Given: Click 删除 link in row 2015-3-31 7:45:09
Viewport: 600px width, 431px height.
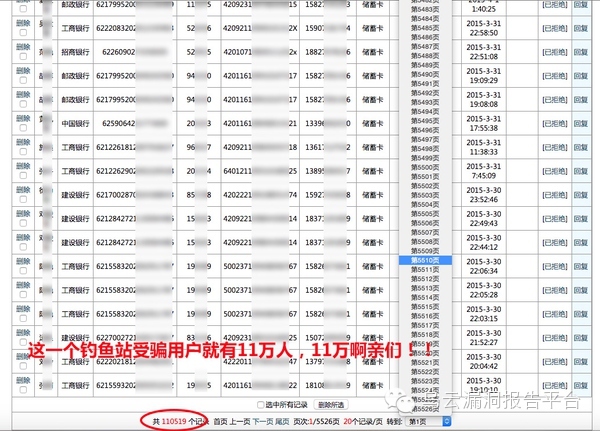Looking at the screenshot, I should tap(23, 166).
